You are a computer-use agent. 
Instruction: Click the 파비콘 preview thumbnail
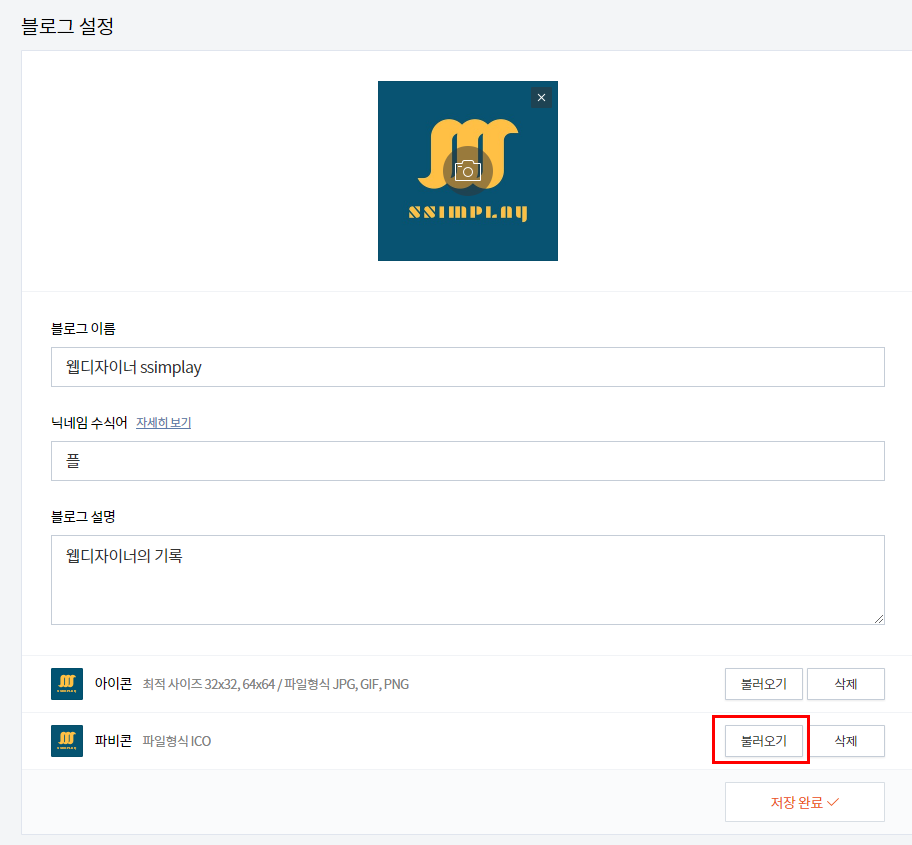[x=67, y=741]
